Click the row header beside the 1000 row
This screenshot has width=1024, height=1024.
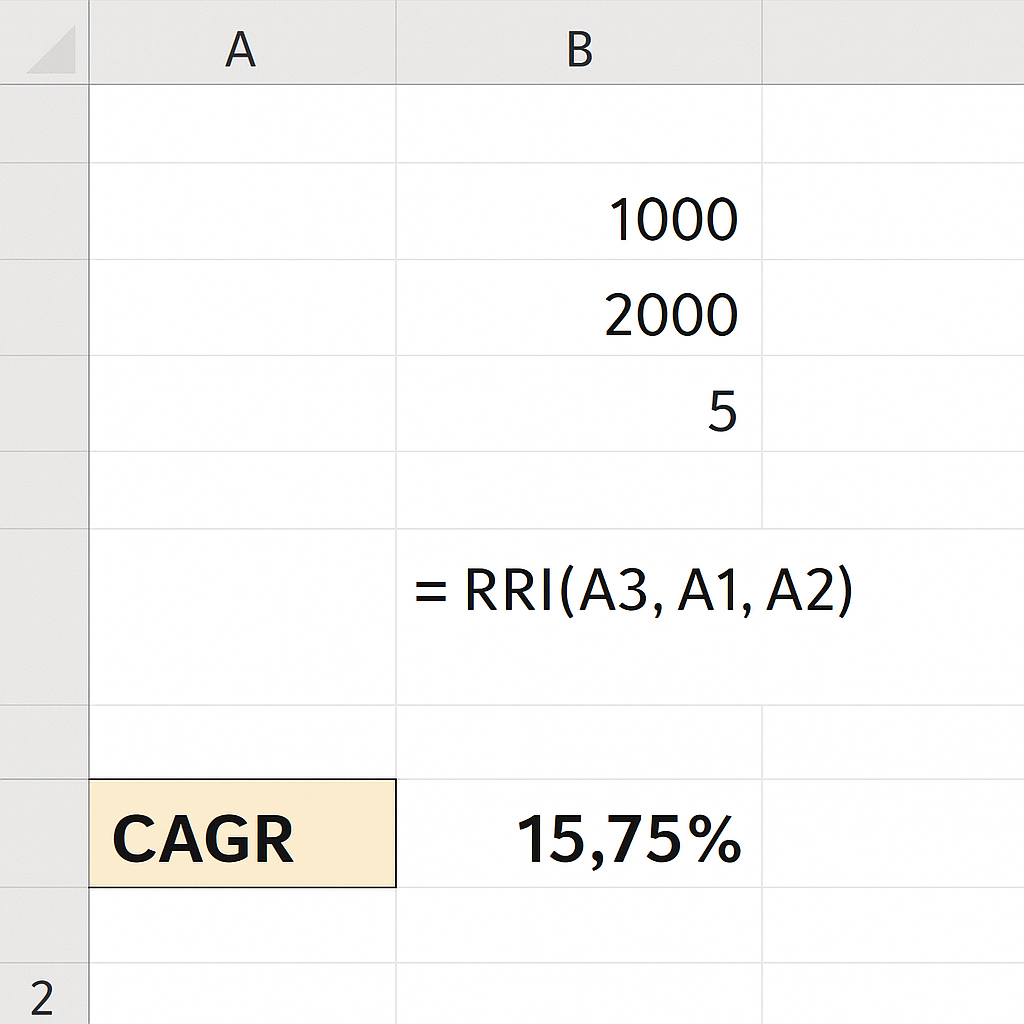coord(44,212)
